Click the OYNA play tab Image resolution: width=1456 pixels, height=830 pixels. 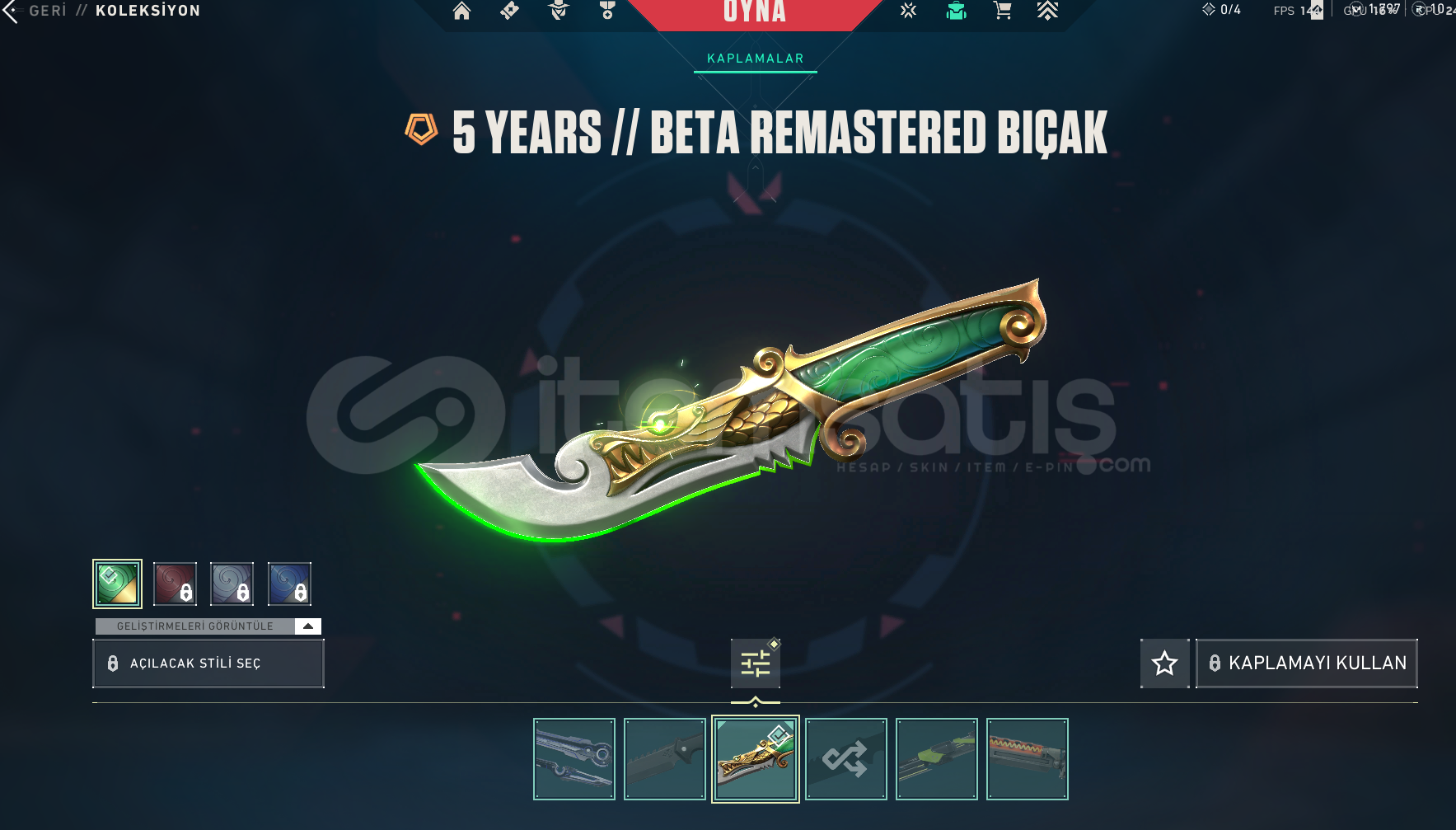coord(755,12)
